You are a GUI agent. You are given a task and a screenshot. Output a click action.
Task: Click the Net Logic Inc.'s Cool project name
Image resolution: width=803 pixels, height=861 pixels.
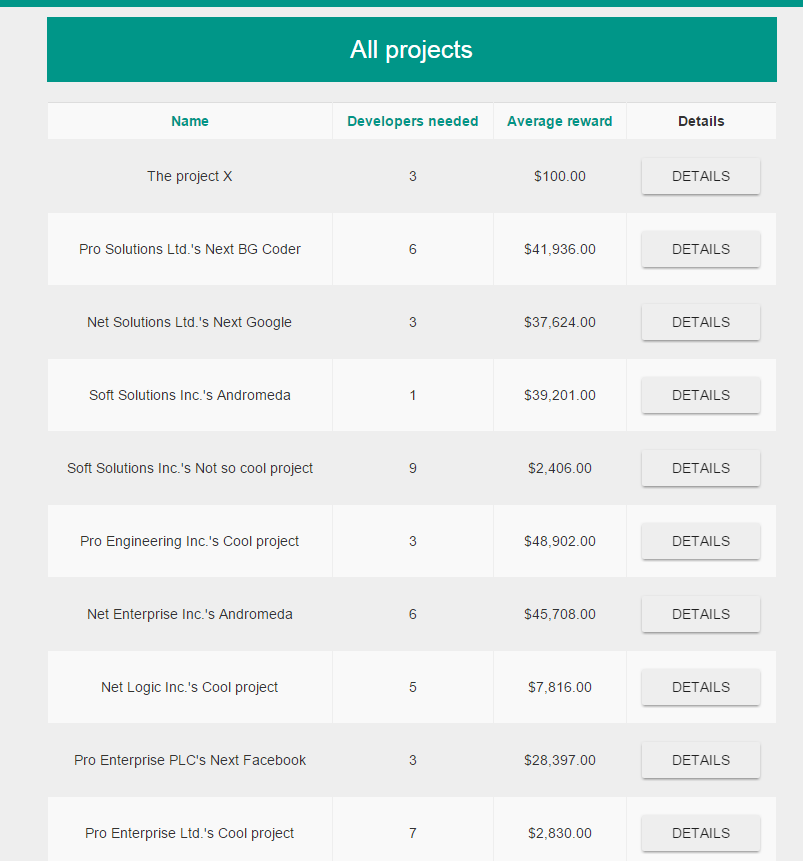[x=189, y=687]
